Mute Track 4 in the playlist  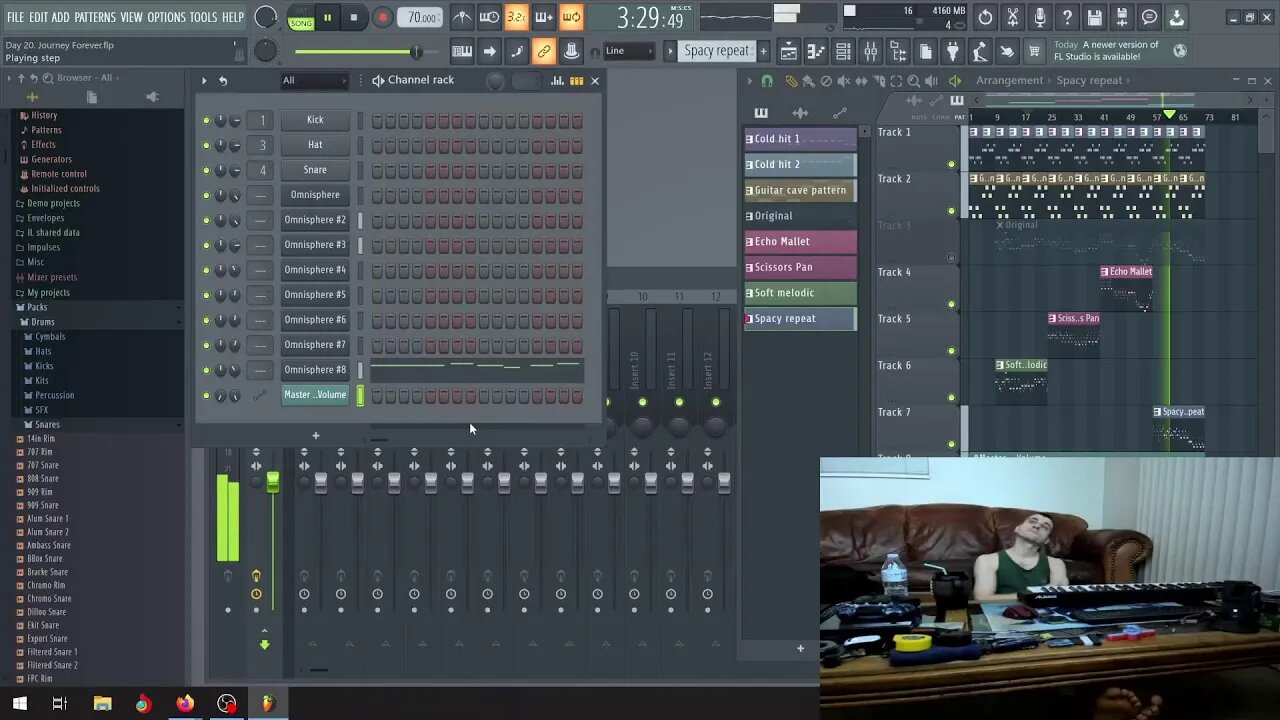coord(951,304)
